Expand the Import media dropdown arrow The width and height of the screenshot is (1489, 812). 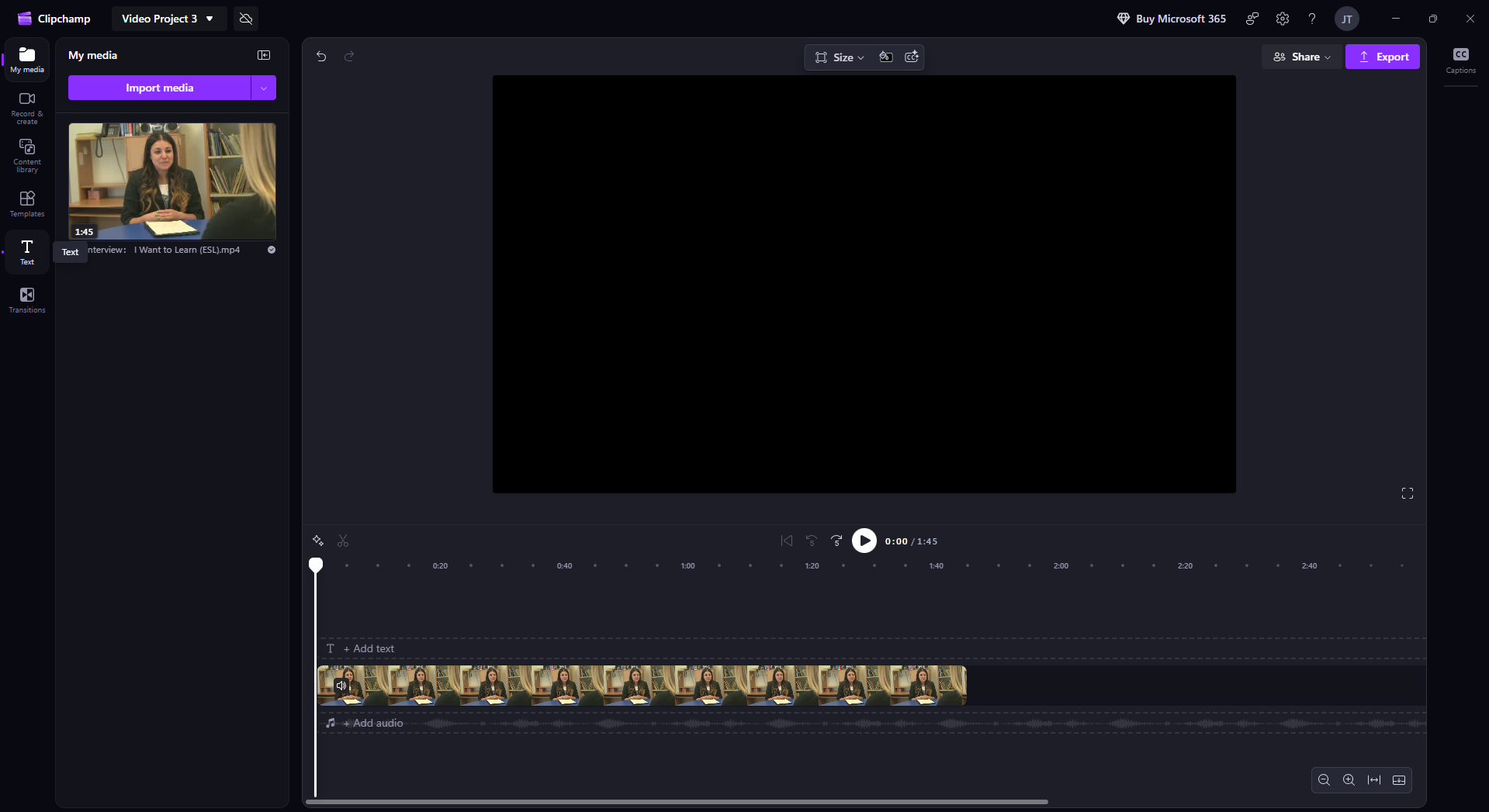click(x=264, y=88)
